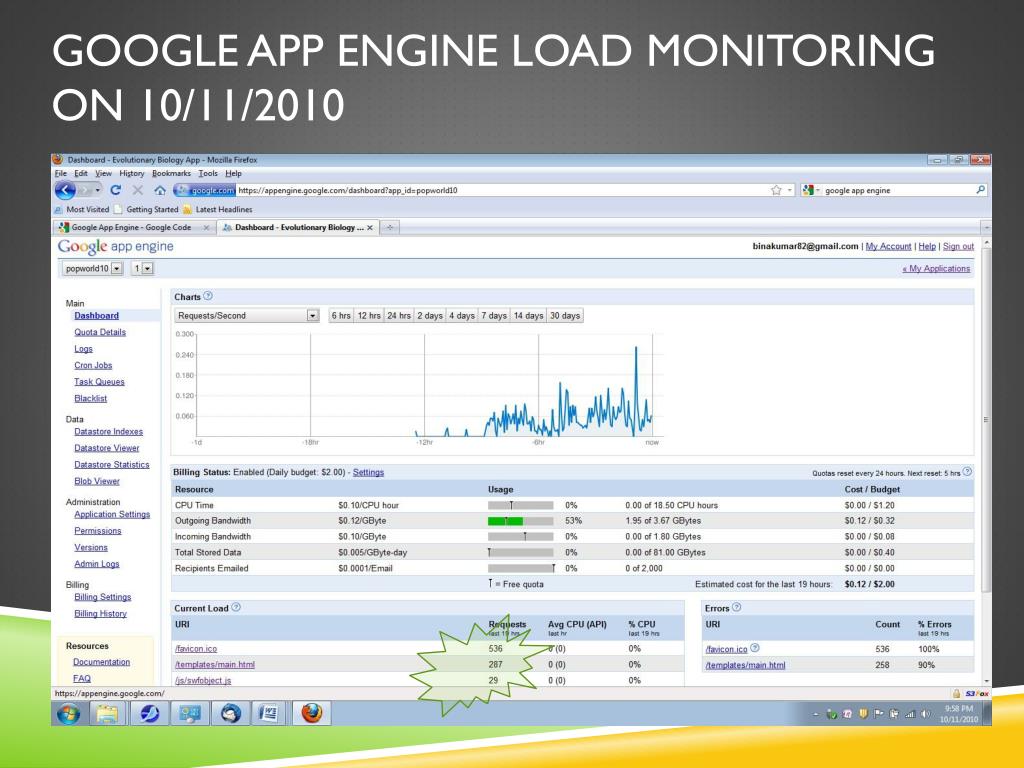Go to the Firefox home page icon
The image size is (1024, 768).
pyautogui.click(x=159, y=190)
